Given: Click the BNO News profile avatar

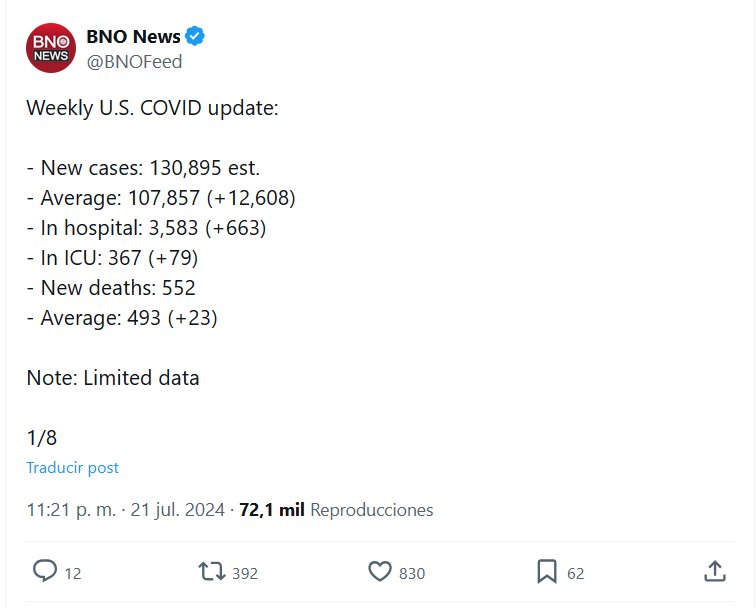Looking at the screenshot, I should [x=51, y=47].
